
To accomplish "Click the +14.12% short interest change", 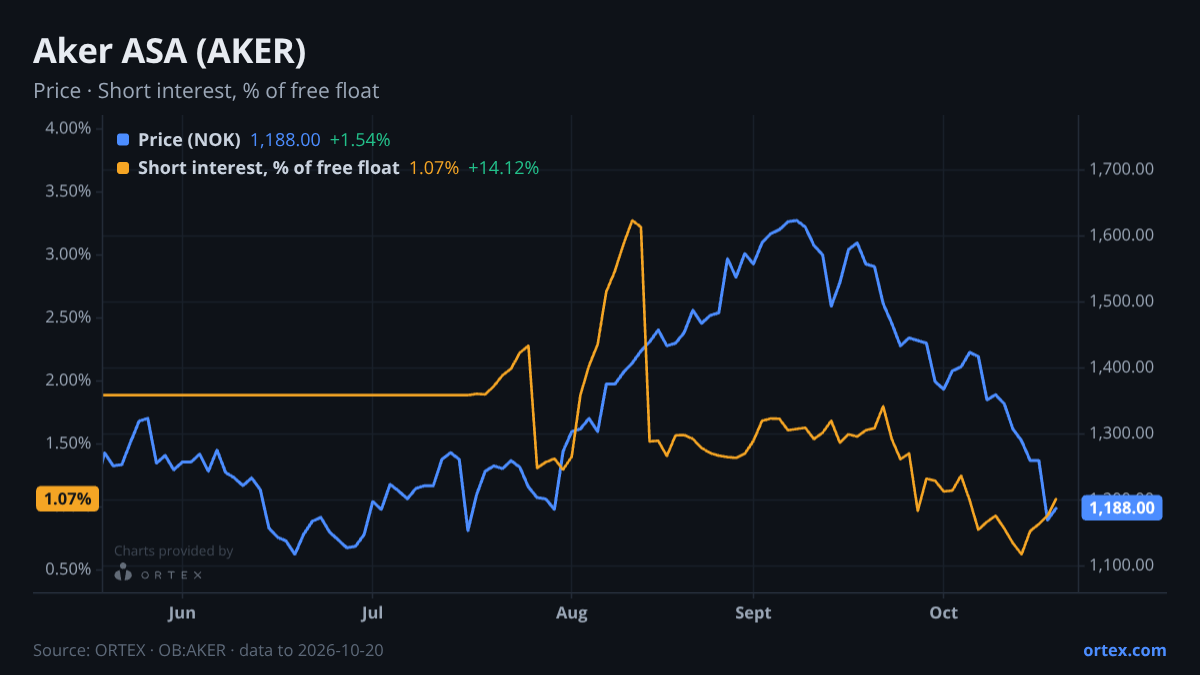I will coord(503,168).
